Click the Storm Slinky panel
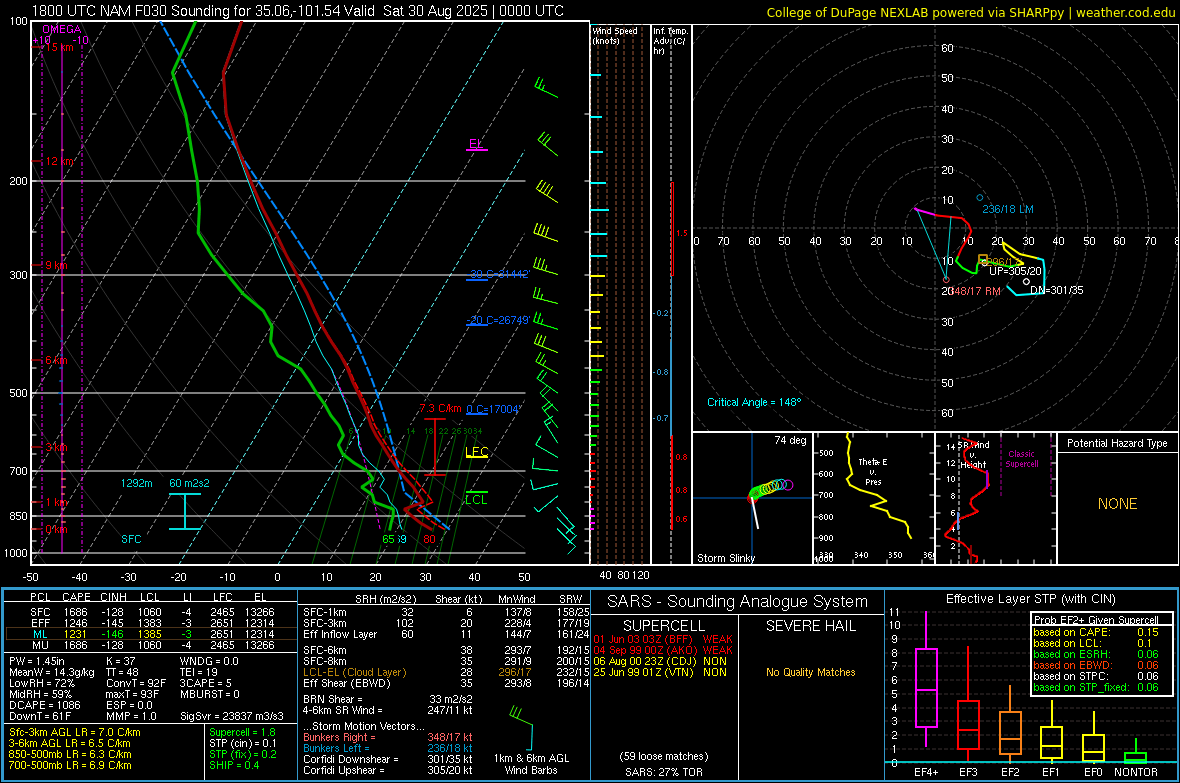Image resolution: width=1180 pixels, height=783 pixels. point(753,498)
